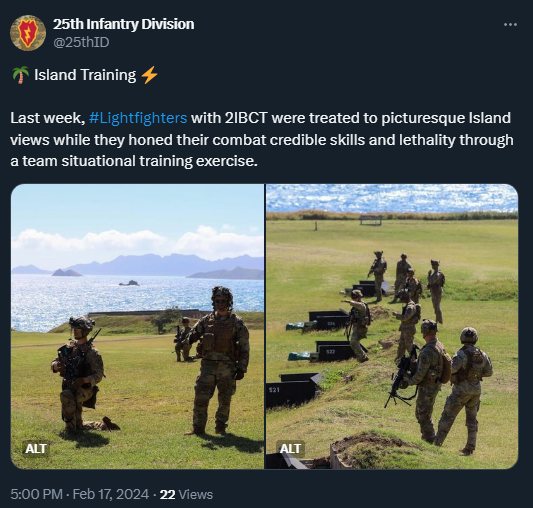Click the 5:00 PM Feb 17, 2024 timestamp

(80, 494)
